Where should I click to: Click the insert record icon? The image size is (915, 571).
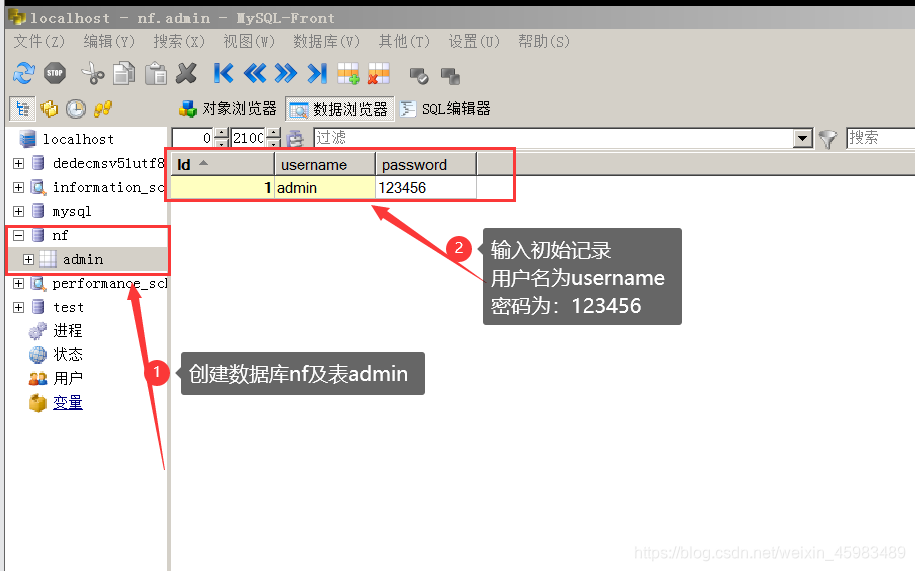point(348,73)
